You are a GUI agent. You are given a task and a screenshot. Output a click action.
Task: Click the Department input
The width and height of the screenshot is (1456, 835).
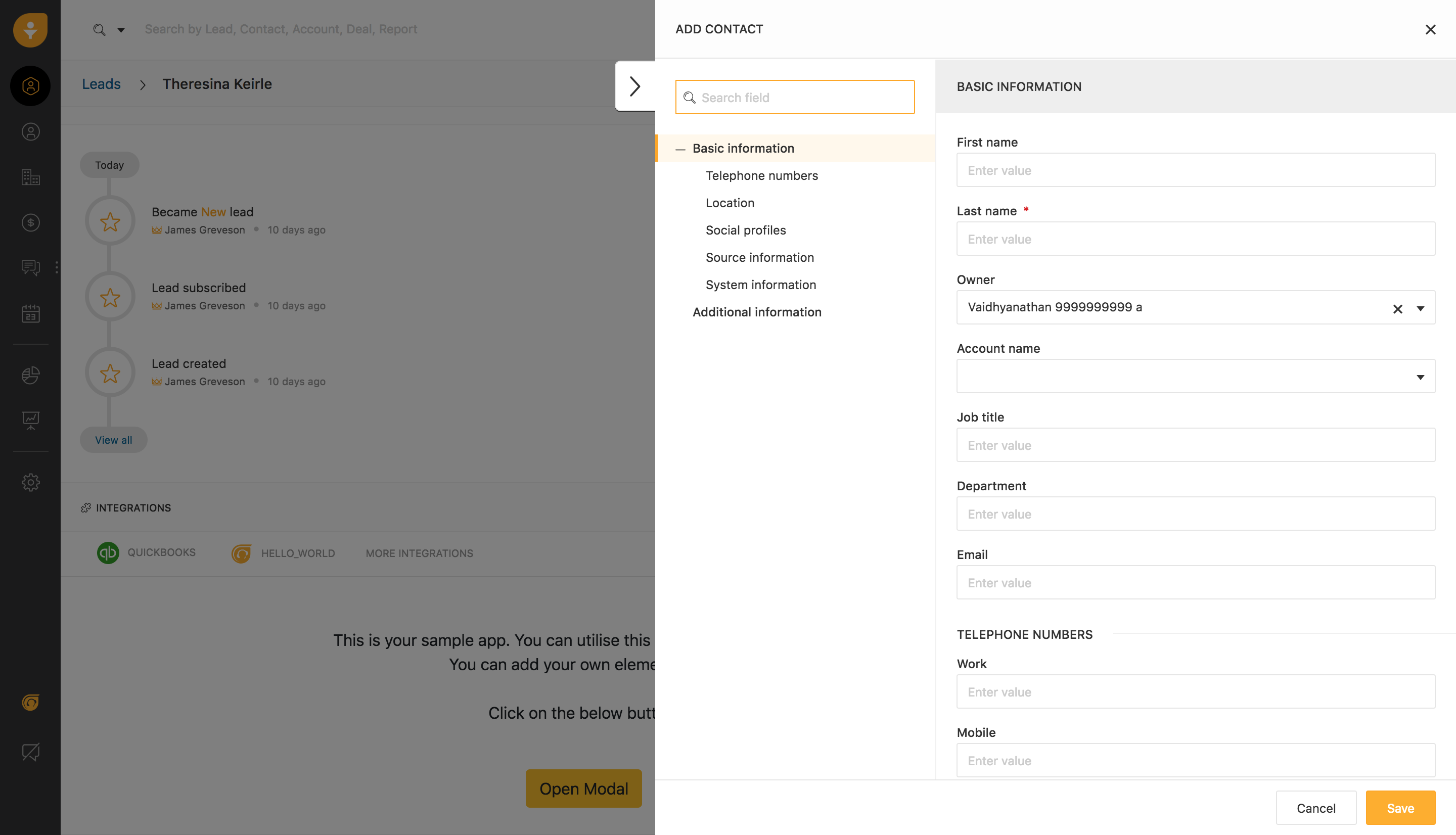(1196, 514)
